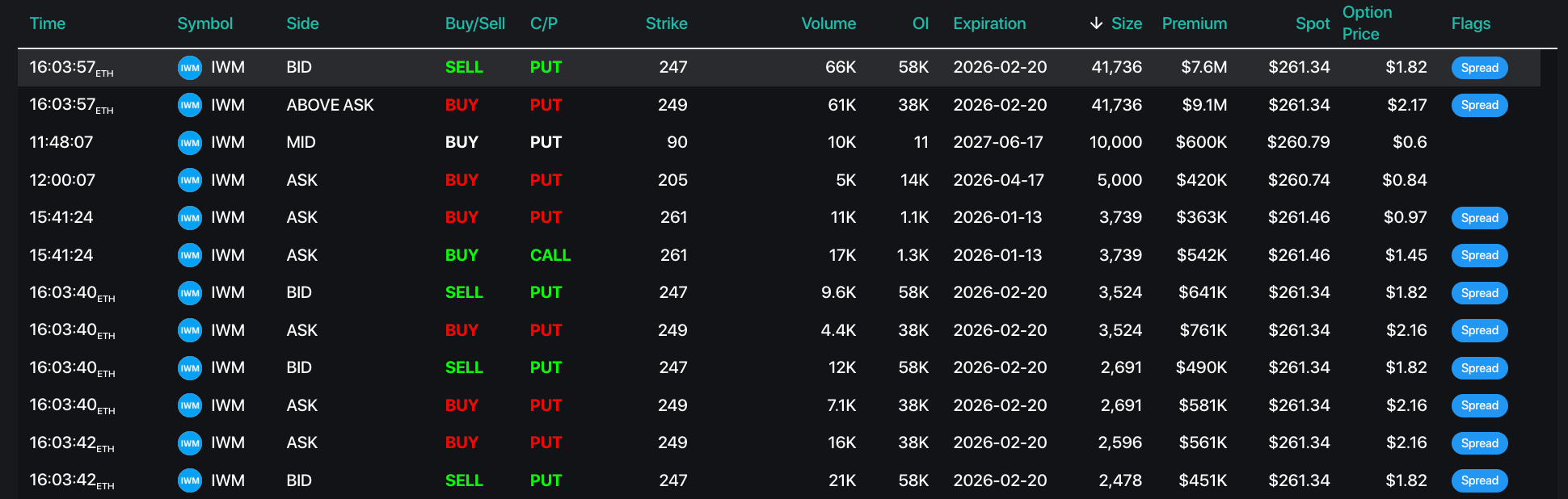Click the IWM icon for the $7.6M premium trade
The width and height of the screenshot is (1568, 499).
point(189,68)
